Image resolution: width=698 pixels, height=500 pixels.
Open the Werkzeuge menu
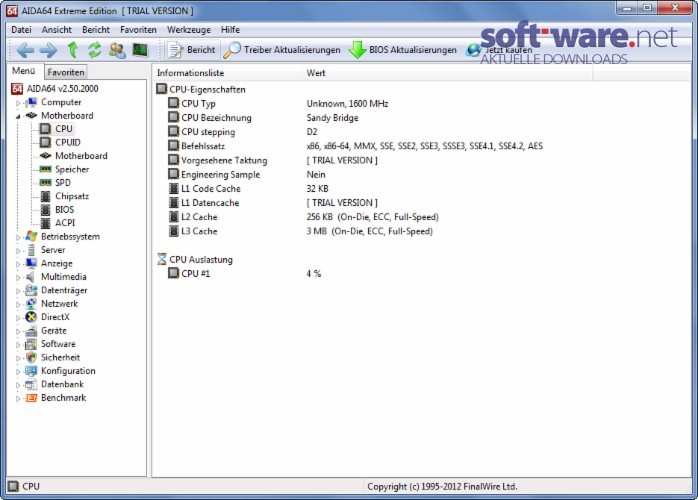pyautogui.click(x=189, y=30)
